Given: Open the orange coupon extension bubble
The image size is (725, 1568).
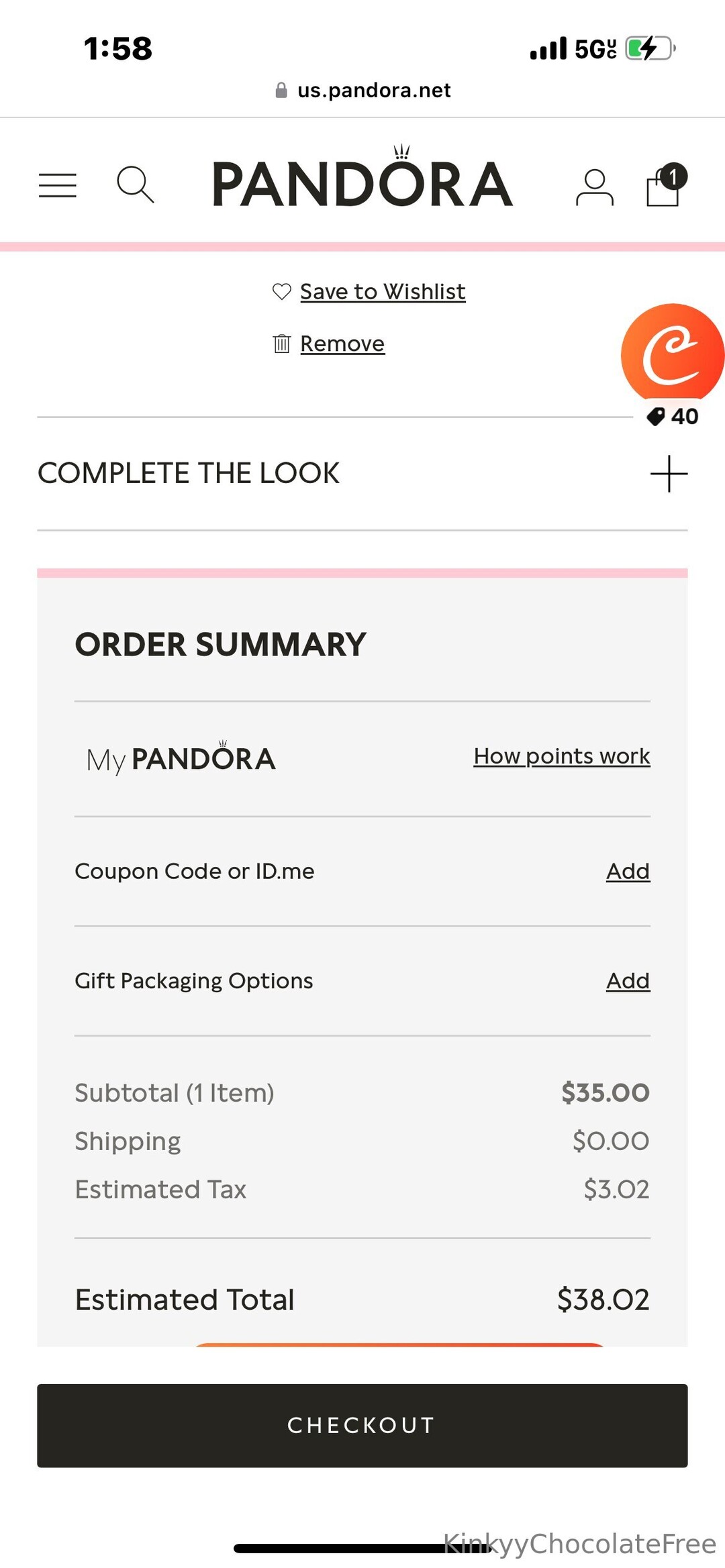Looking at the screenshot, I should pyautogui.click(x=672, y=353).
